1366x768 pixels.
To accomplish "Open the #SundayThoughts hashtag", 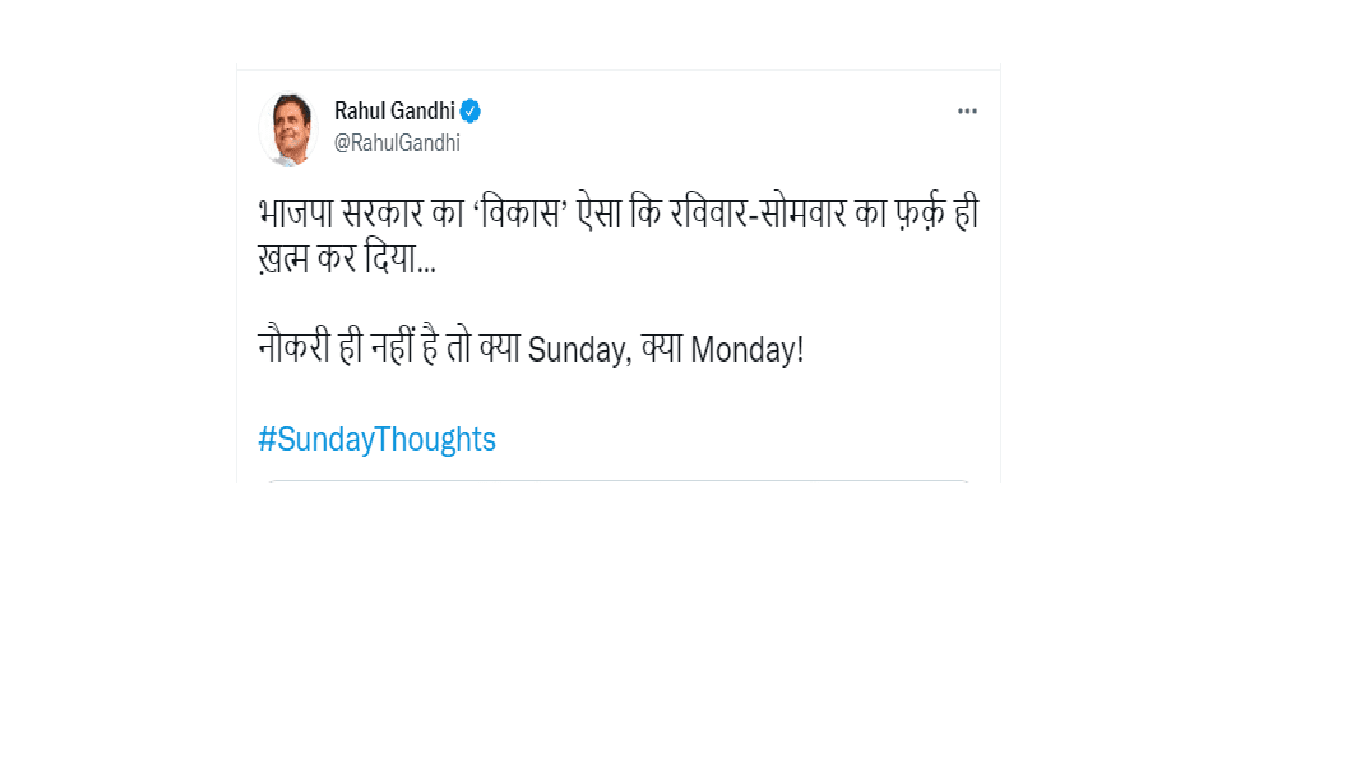I will click(x=377, y=439).
